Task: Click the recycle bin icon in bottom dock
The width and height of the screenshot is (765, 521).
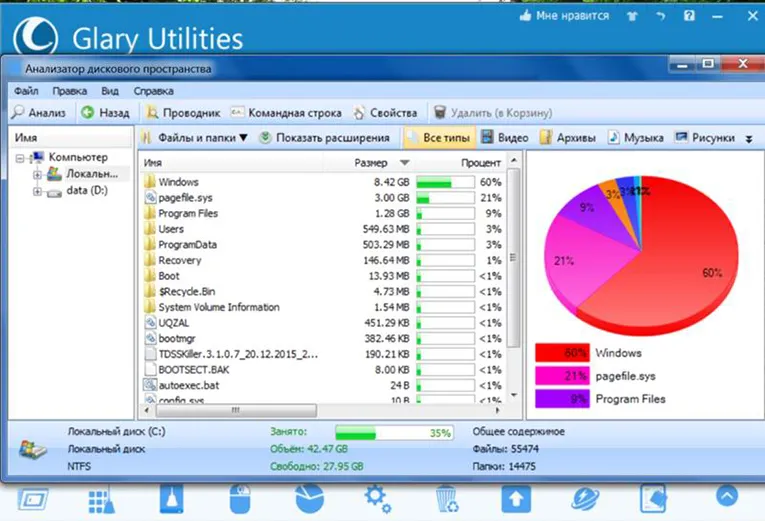Action: tap(447, 499)
